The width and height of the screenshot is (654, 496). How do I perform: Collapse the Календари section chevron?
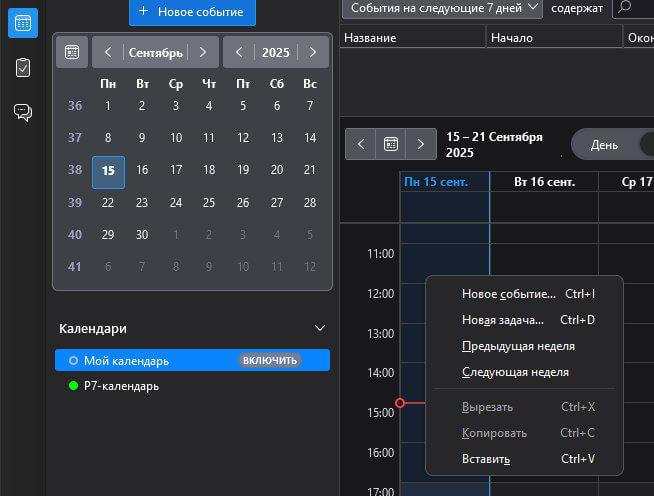(320, 328)
